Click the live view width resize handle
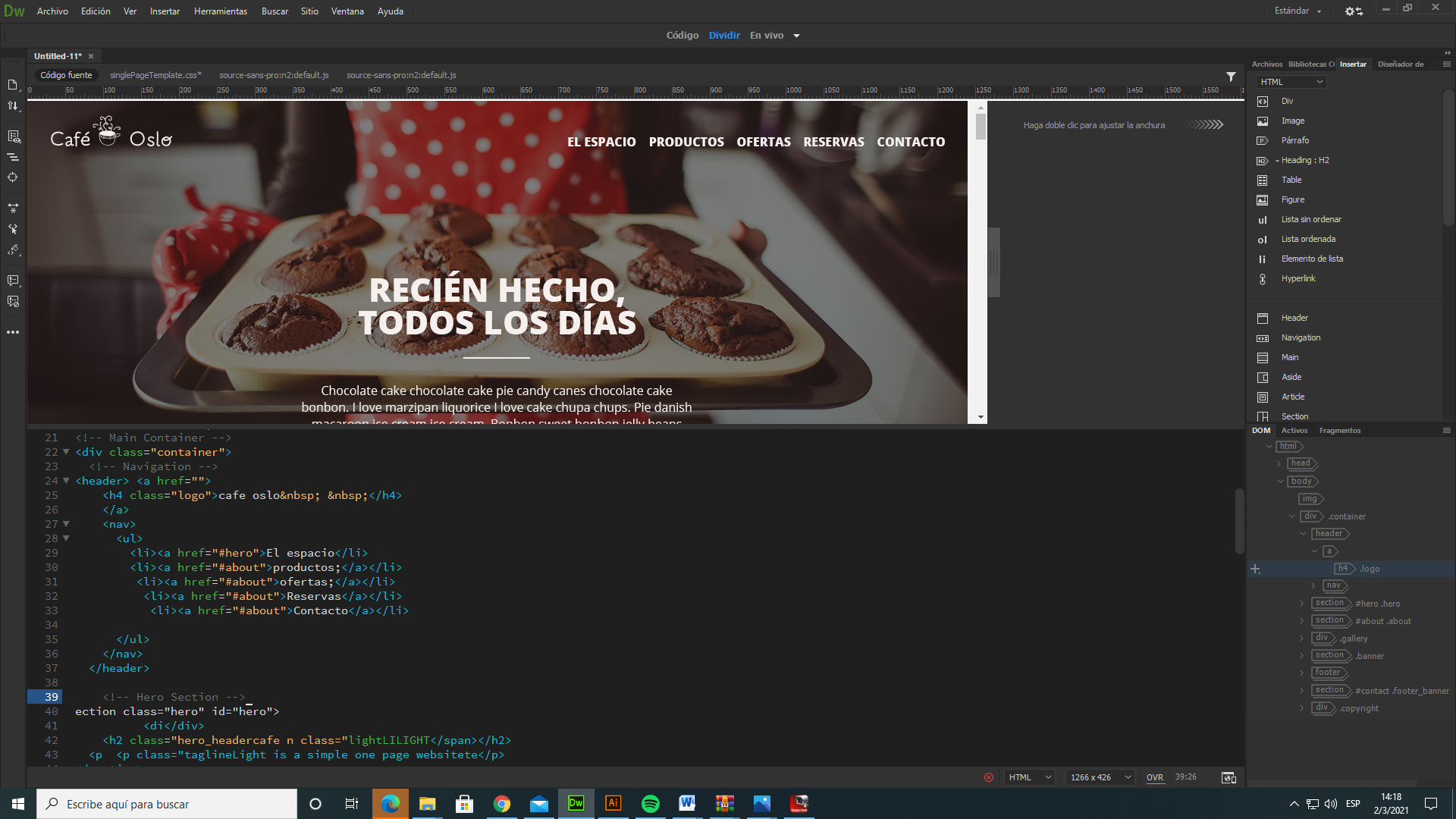The height and width of the screenshot is (819, 1456). click(x=994, y=262)
